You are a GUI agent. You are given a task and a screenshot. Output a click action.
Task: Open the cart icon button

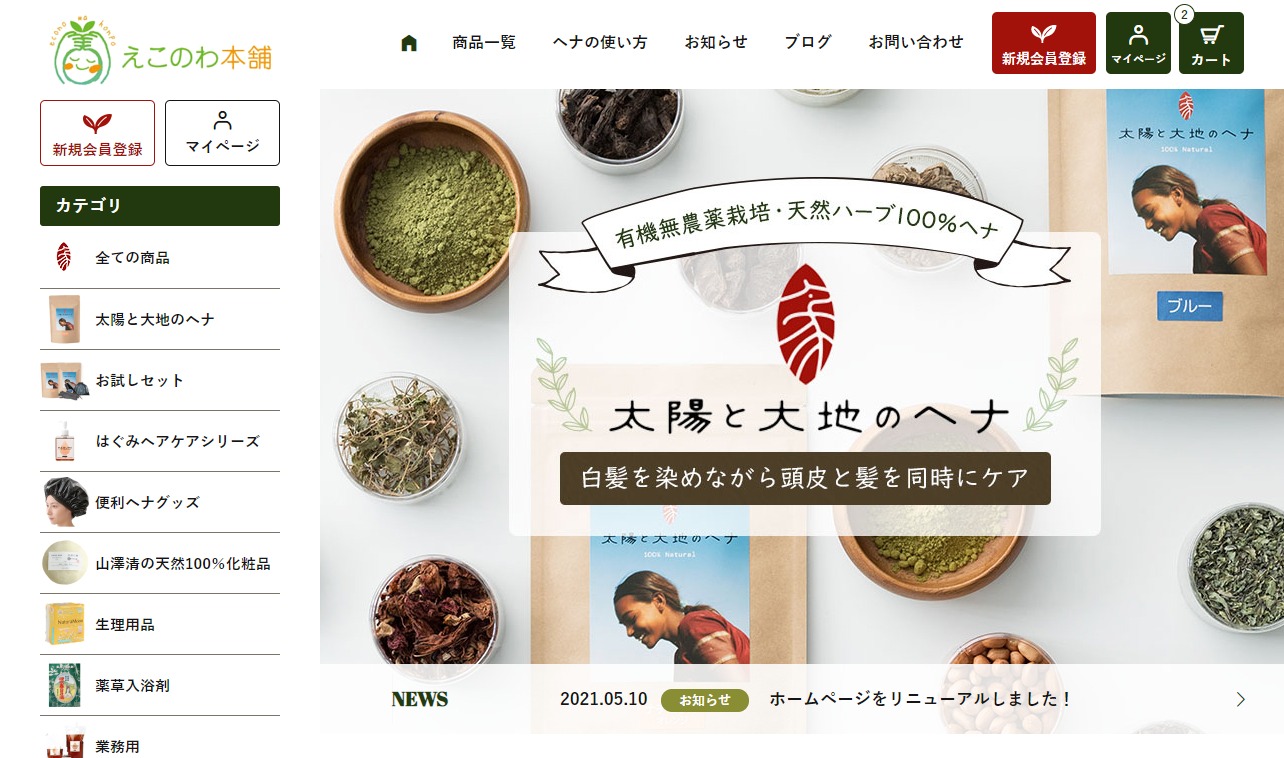[x=1211, y=43]
